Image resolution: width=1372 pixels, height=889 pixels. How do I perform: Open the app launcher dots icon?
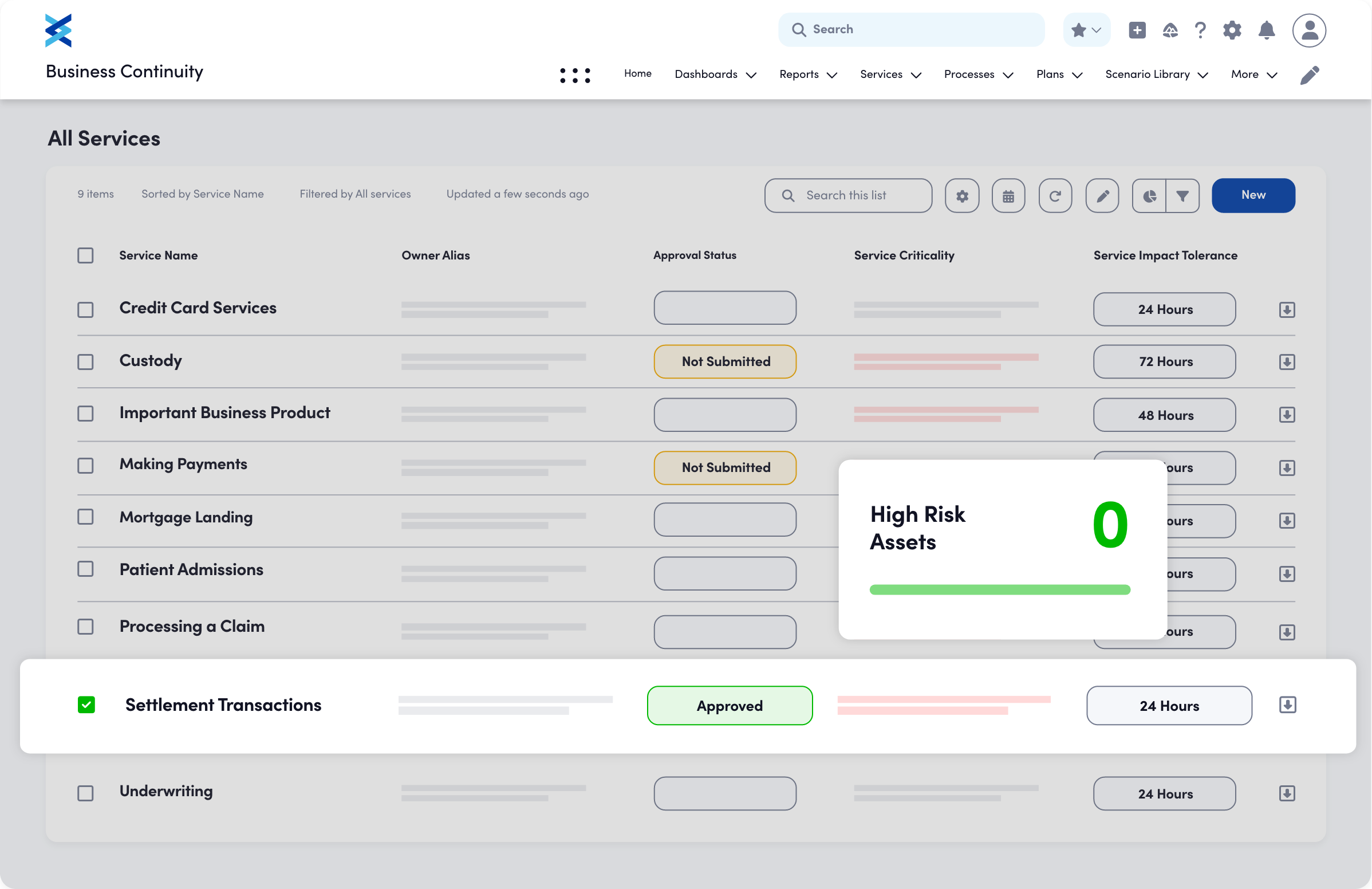coord(575,75)
